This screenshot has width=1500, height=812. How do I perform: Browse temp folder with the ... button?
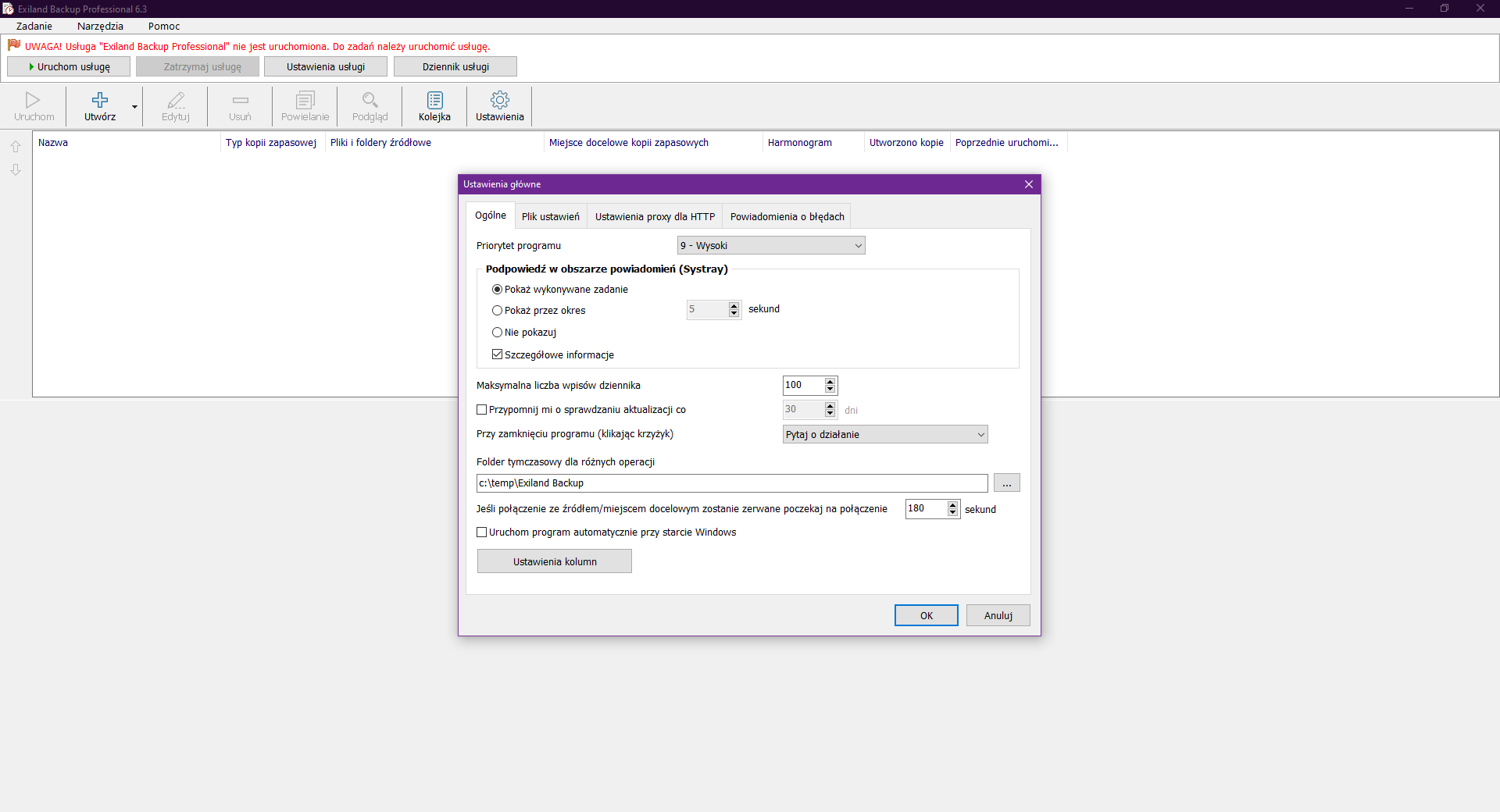(1007, 483)
